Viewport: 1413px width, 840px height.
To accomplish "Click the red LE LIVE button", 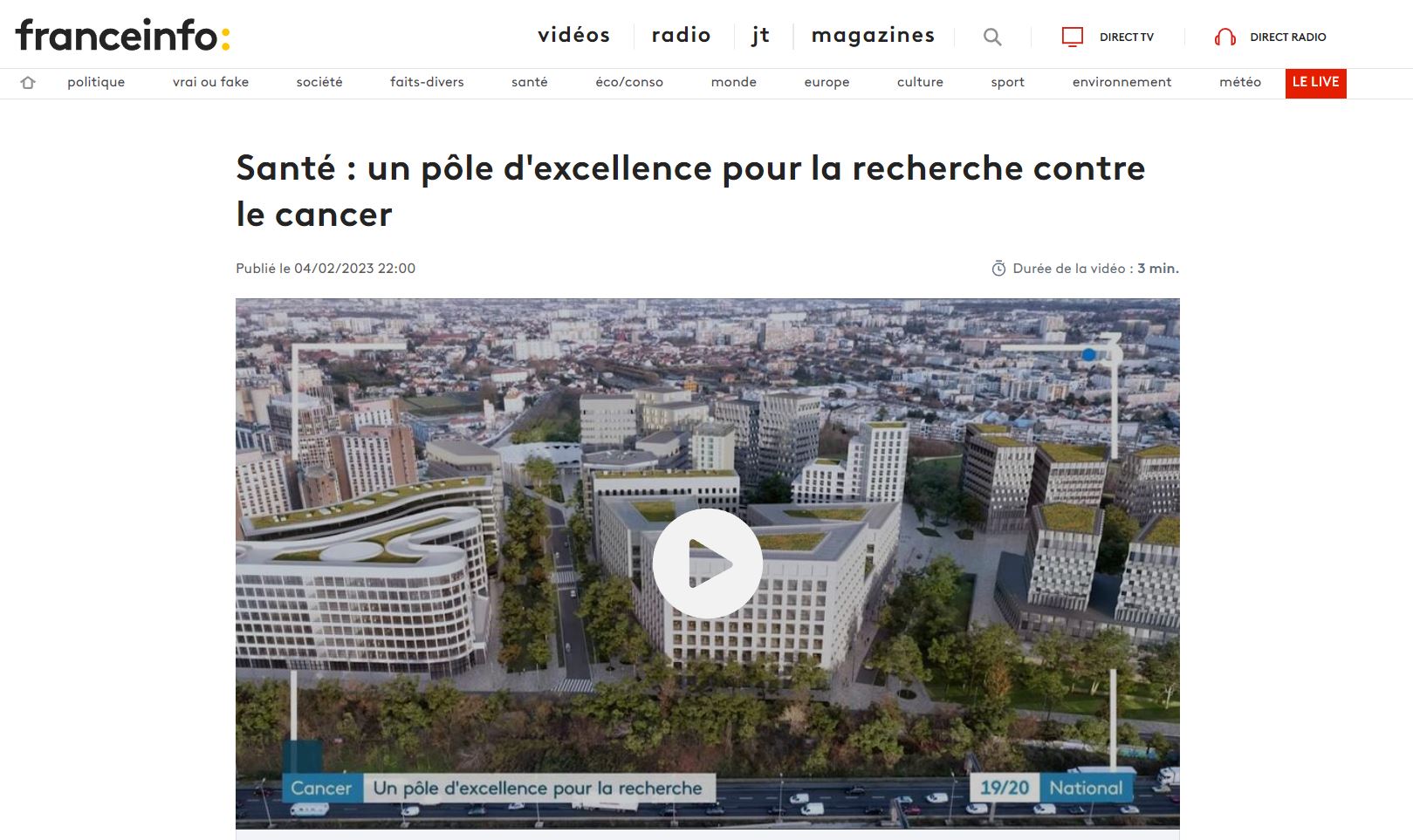I will (1315, 83).
